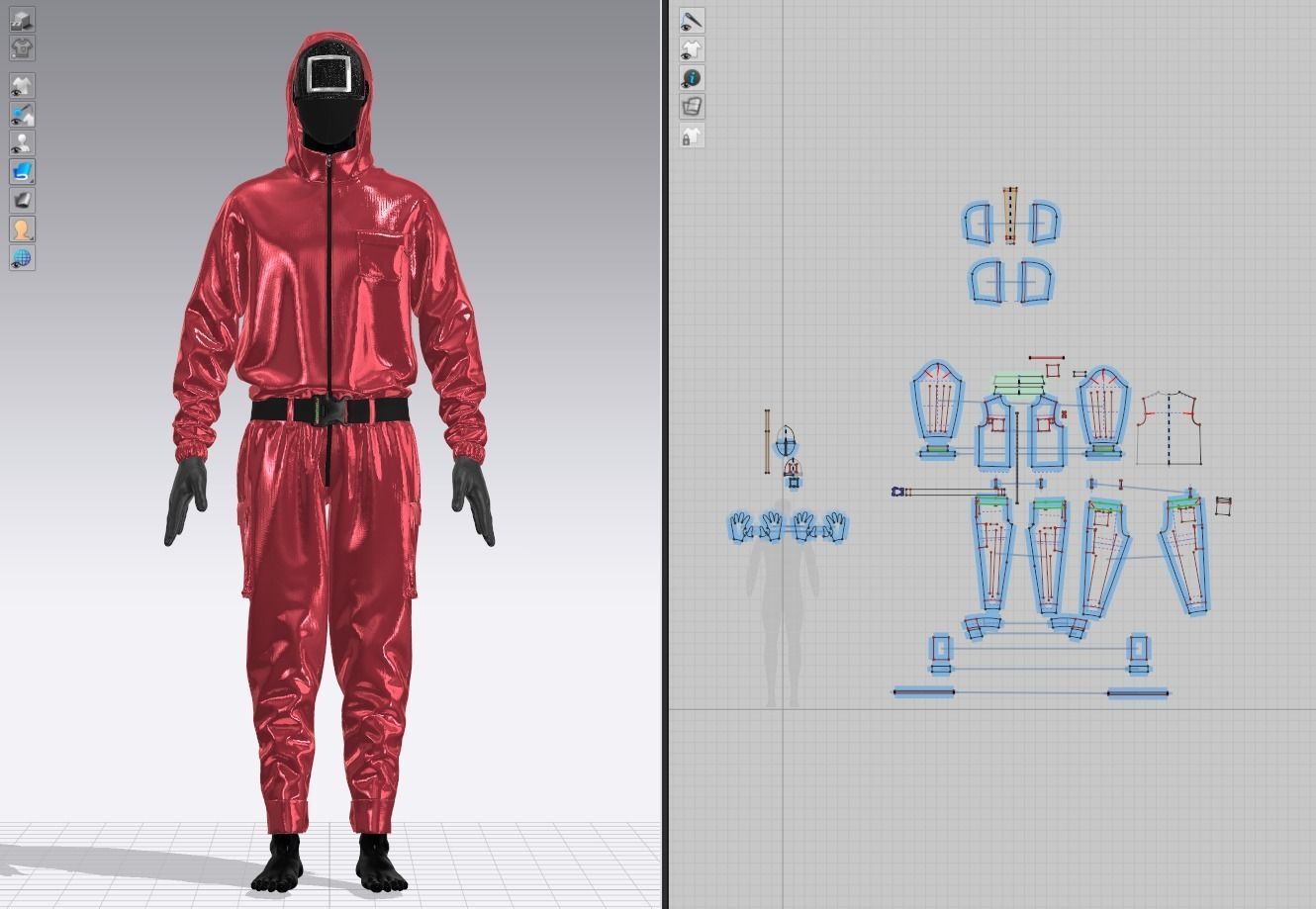Screen dimensions: 1316x909
Task: Toggle high quality render view icon
Action: [22, 19]
